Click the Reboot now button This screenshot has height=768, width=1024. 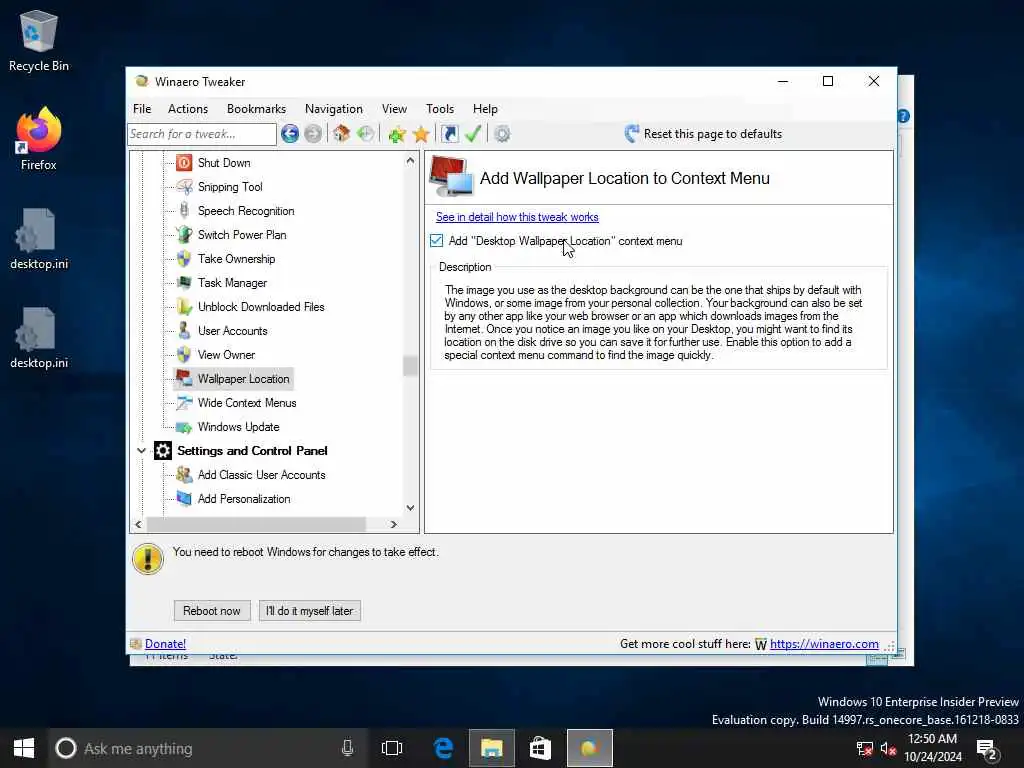[212, 611]
